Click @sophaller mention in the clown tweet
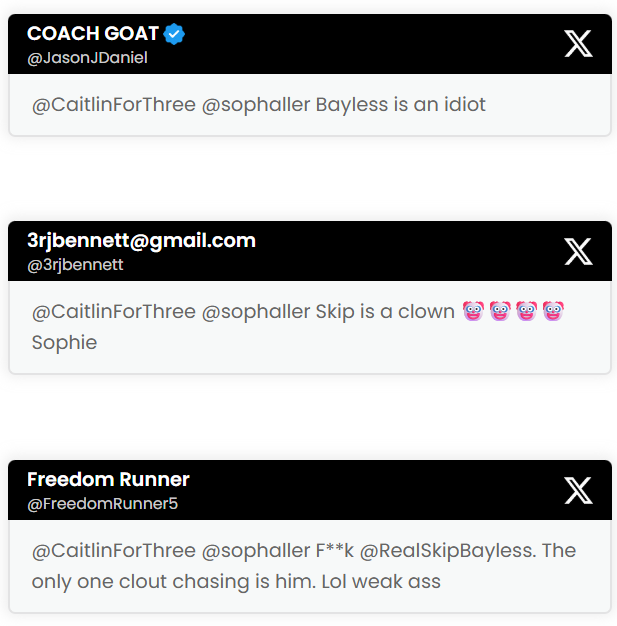The image size is (617, 626). click(x=256, y=311)
